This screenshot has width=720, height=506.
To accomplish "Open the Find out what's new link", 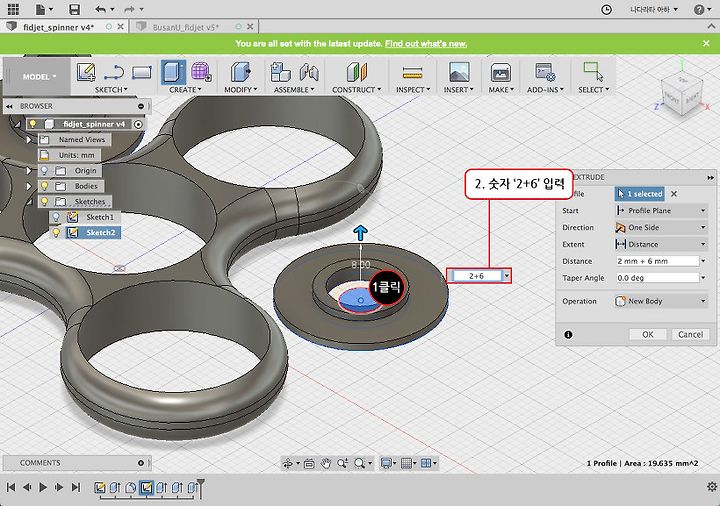I will pyautogui.click(x=426, y=44).
